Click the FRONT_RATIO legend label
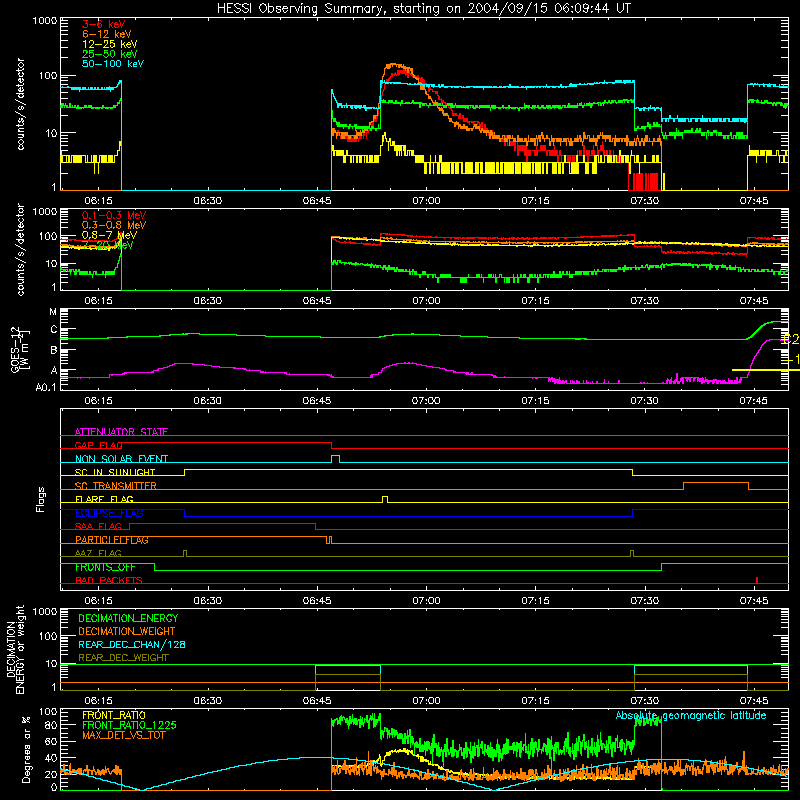The height and width of the screenshot is (800, 800). point(114,715)
